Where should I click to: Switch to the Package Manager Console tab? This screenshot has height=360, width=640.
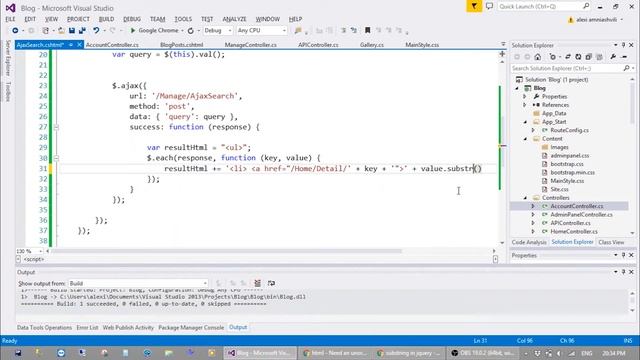191,327
